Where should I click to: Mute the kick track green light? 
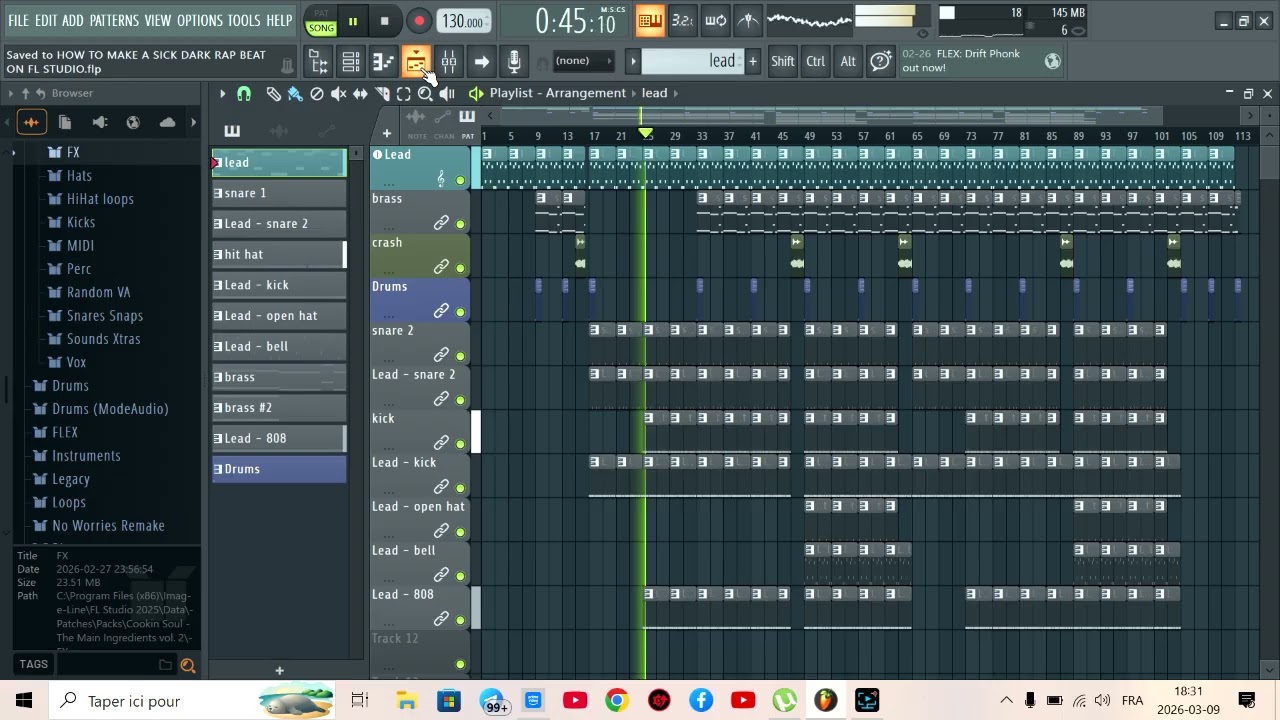(x=460, y=444)
